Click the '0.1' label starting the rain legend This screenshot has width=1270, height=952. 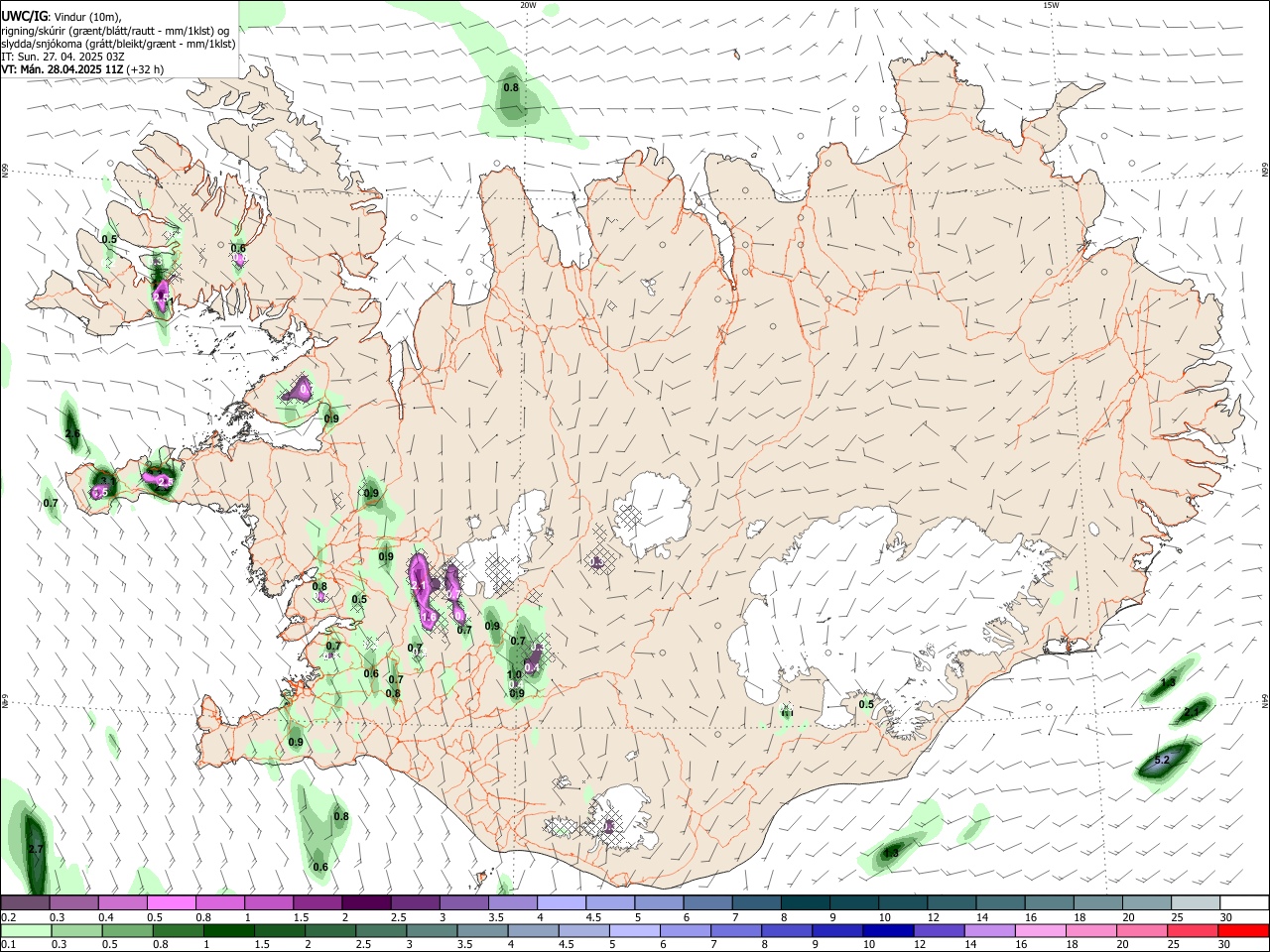8,945
